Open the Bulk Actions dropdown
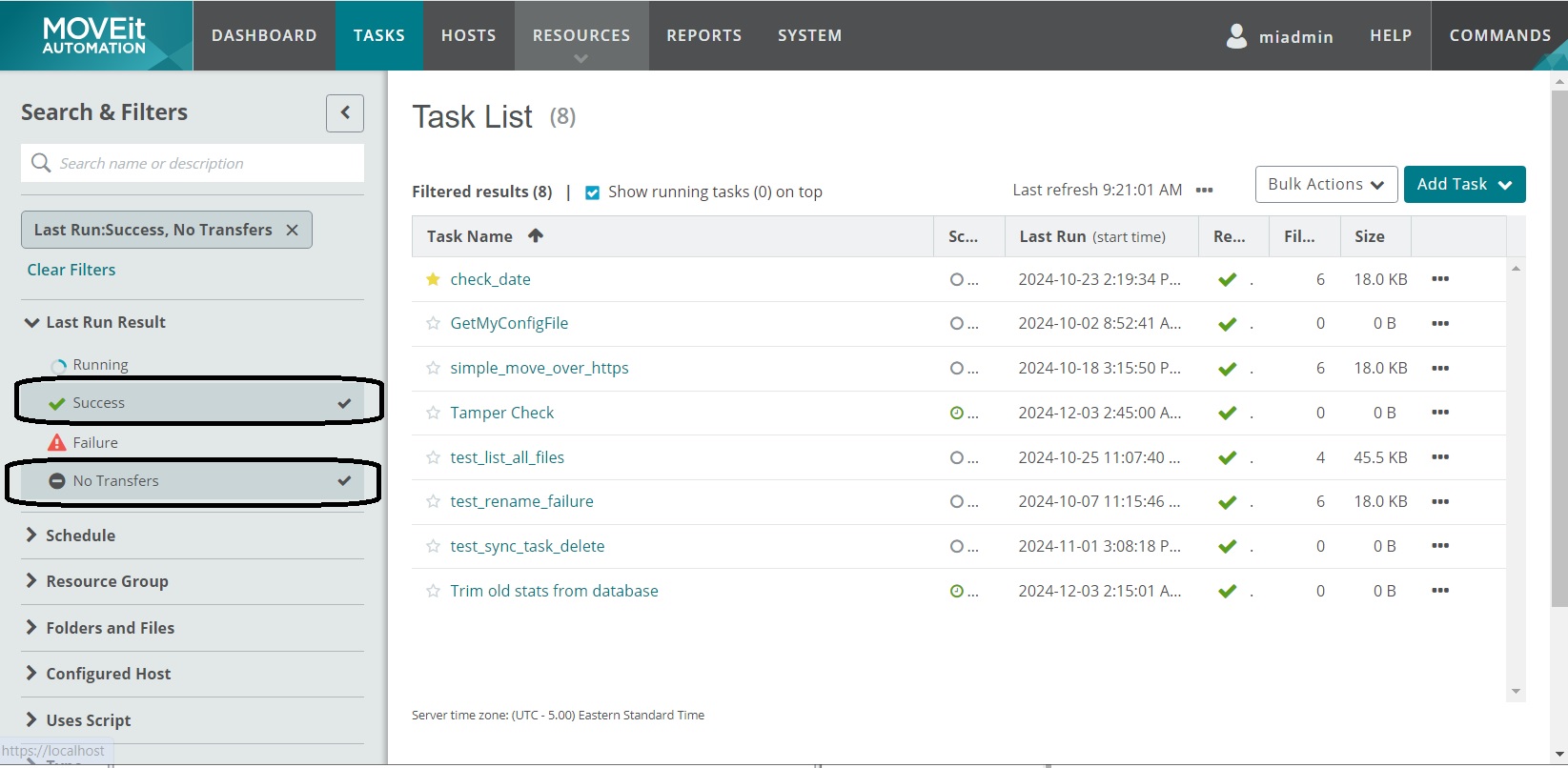The width and height of the screenshot is (1568, 768). (1326, 184)
